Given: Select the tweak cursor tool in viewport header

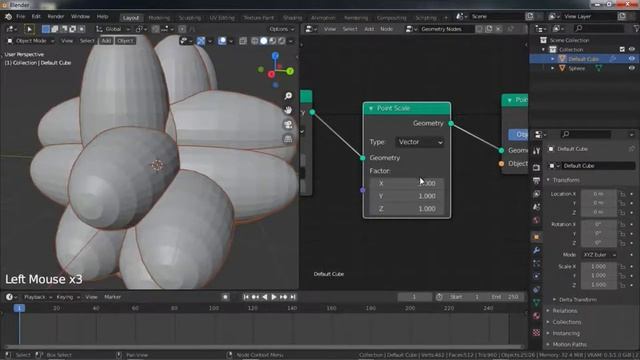Looking at the screenshot, I should tap(29, 29).
